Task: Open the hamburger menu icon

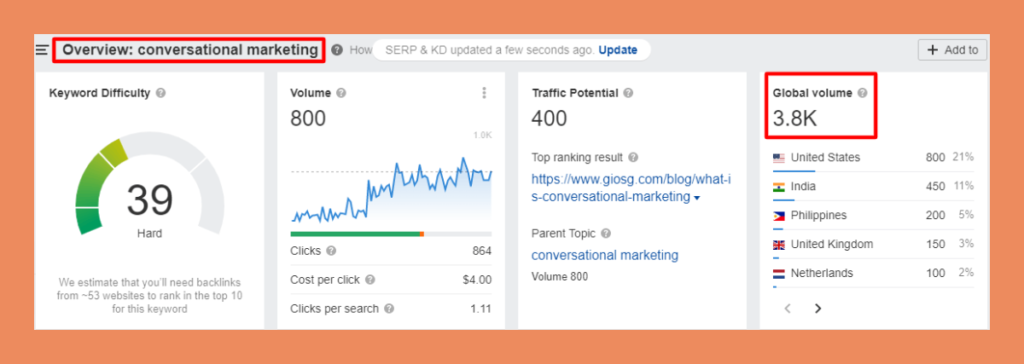Action: tap(42, 50)
